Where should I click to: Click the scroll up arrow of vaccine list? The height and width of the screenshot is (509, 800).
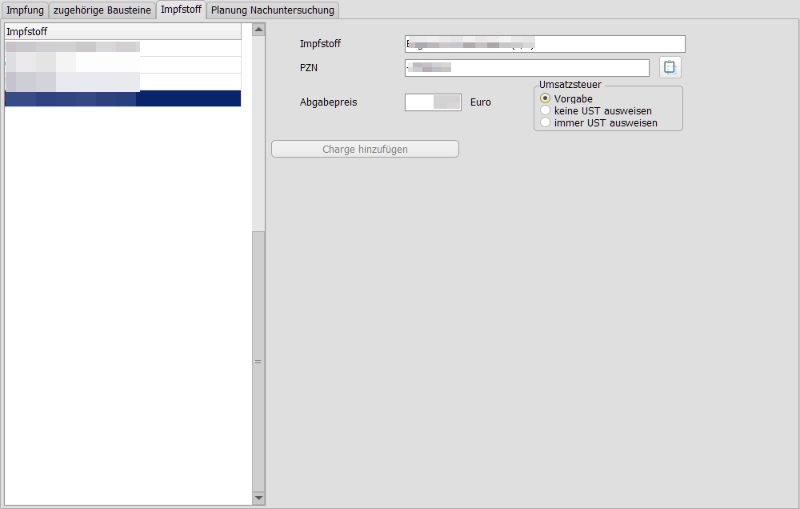point(258,30)
